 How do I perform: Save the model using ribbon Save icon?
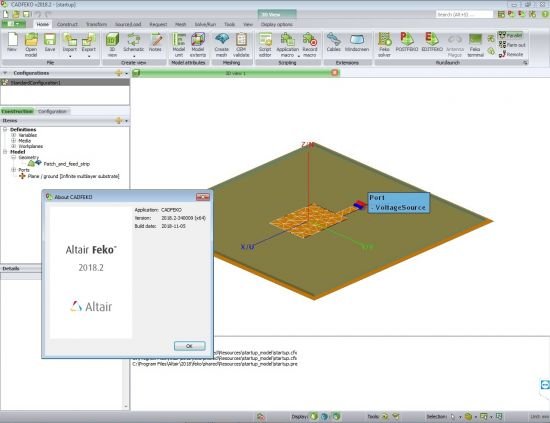tap(50, 43)
